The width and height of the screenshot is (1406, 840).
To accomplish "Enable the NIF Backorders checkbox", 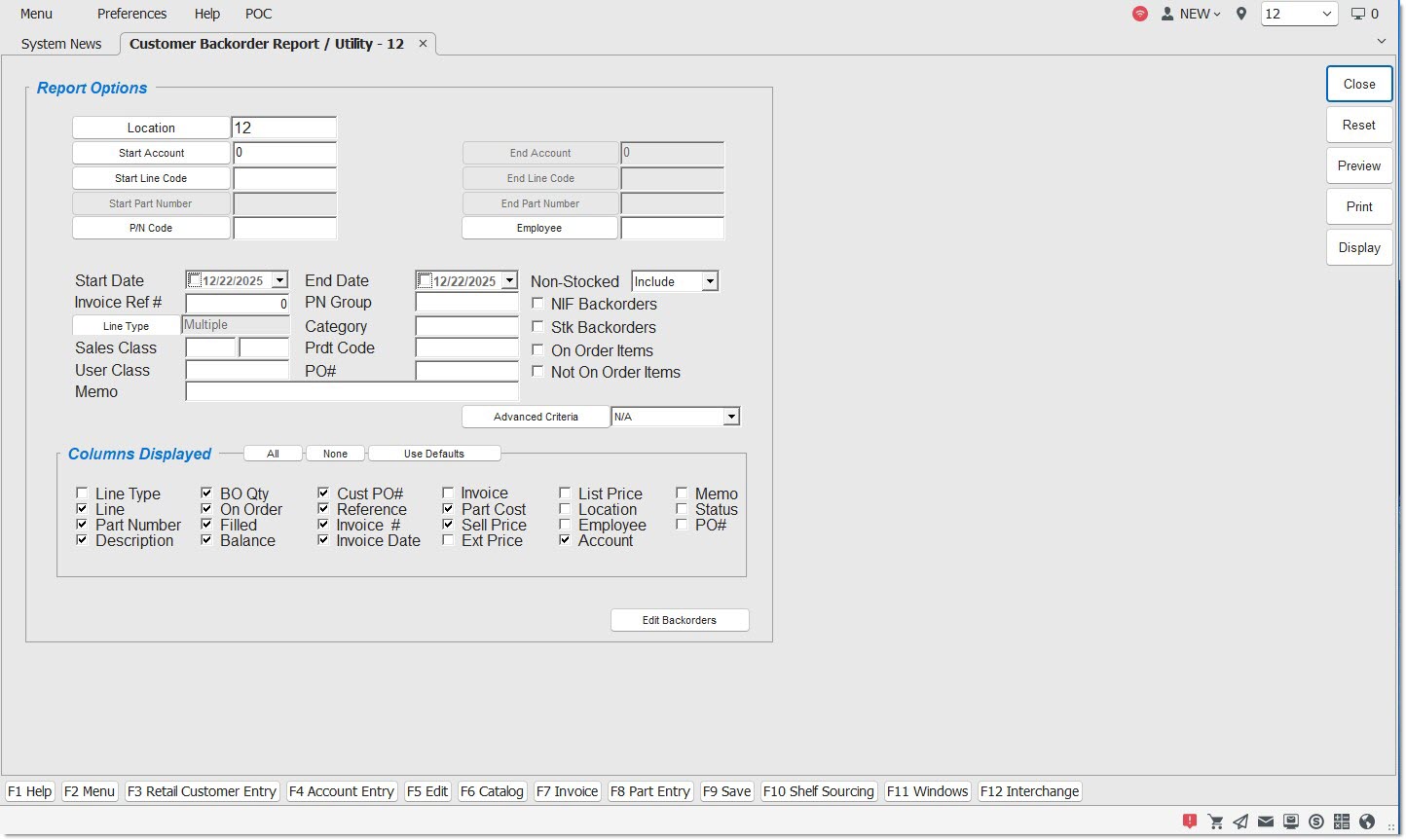I will [x=537, y=304].
